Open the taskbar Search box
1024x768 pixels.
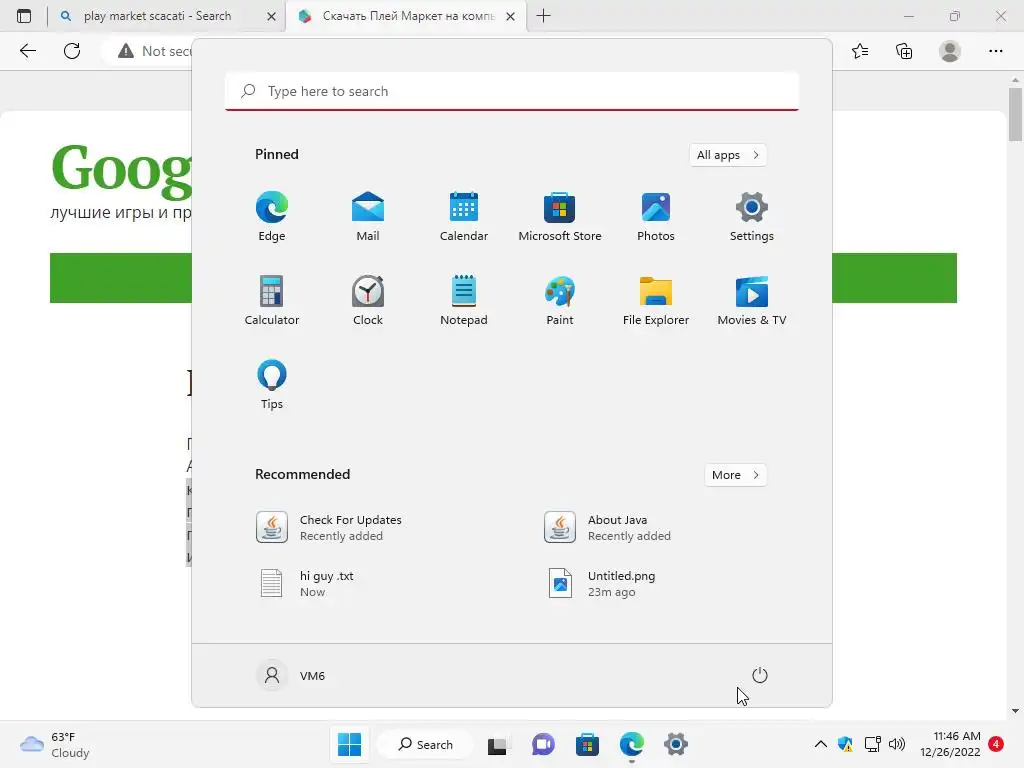pyautogui.click(x=426, y=744)
